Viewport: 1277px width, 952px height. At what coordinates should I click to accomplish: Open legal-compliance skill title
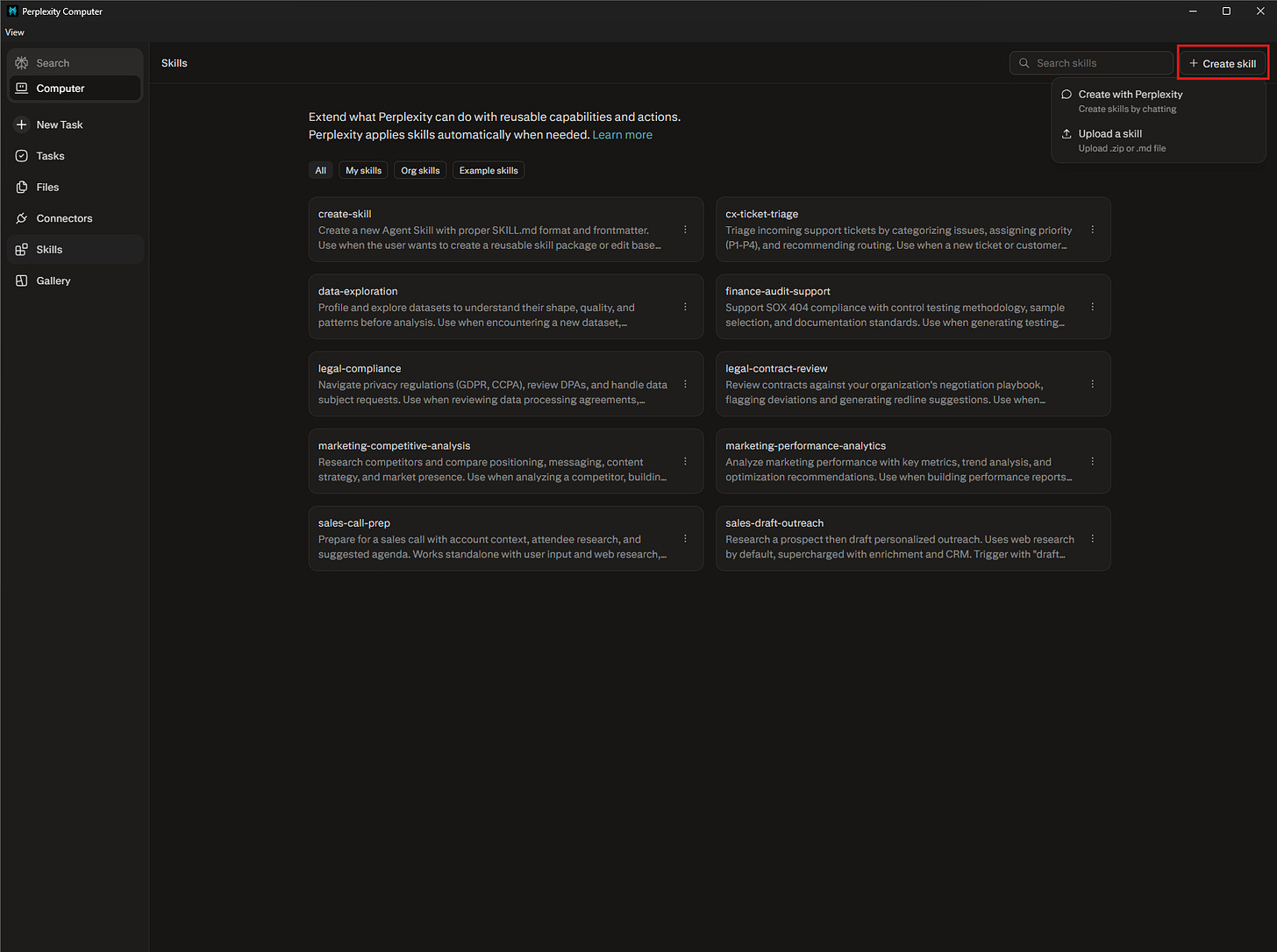(x=360, y=368)
